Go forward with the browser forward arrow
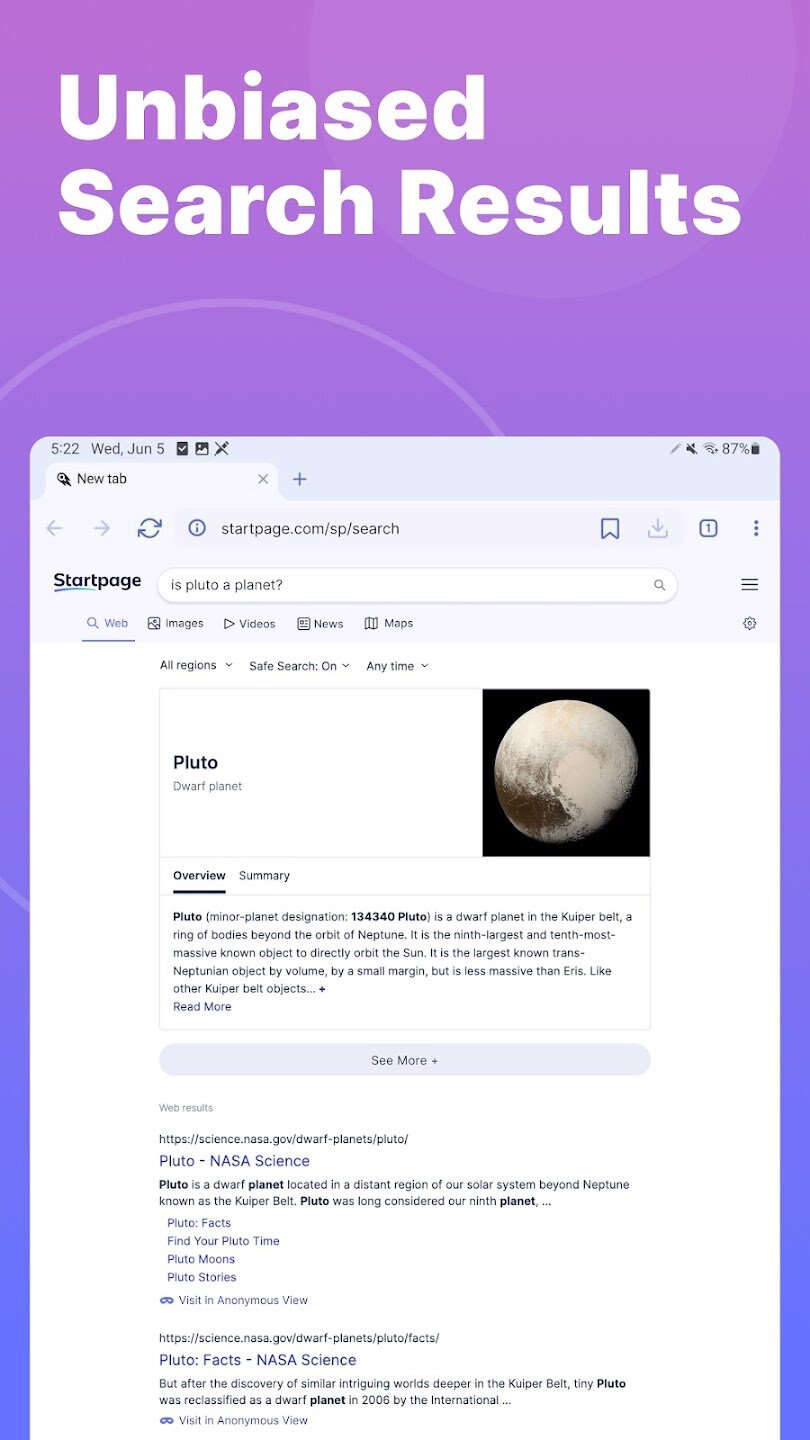The width and height of the screenshot is (810, 1440). (x=102, y=528)
